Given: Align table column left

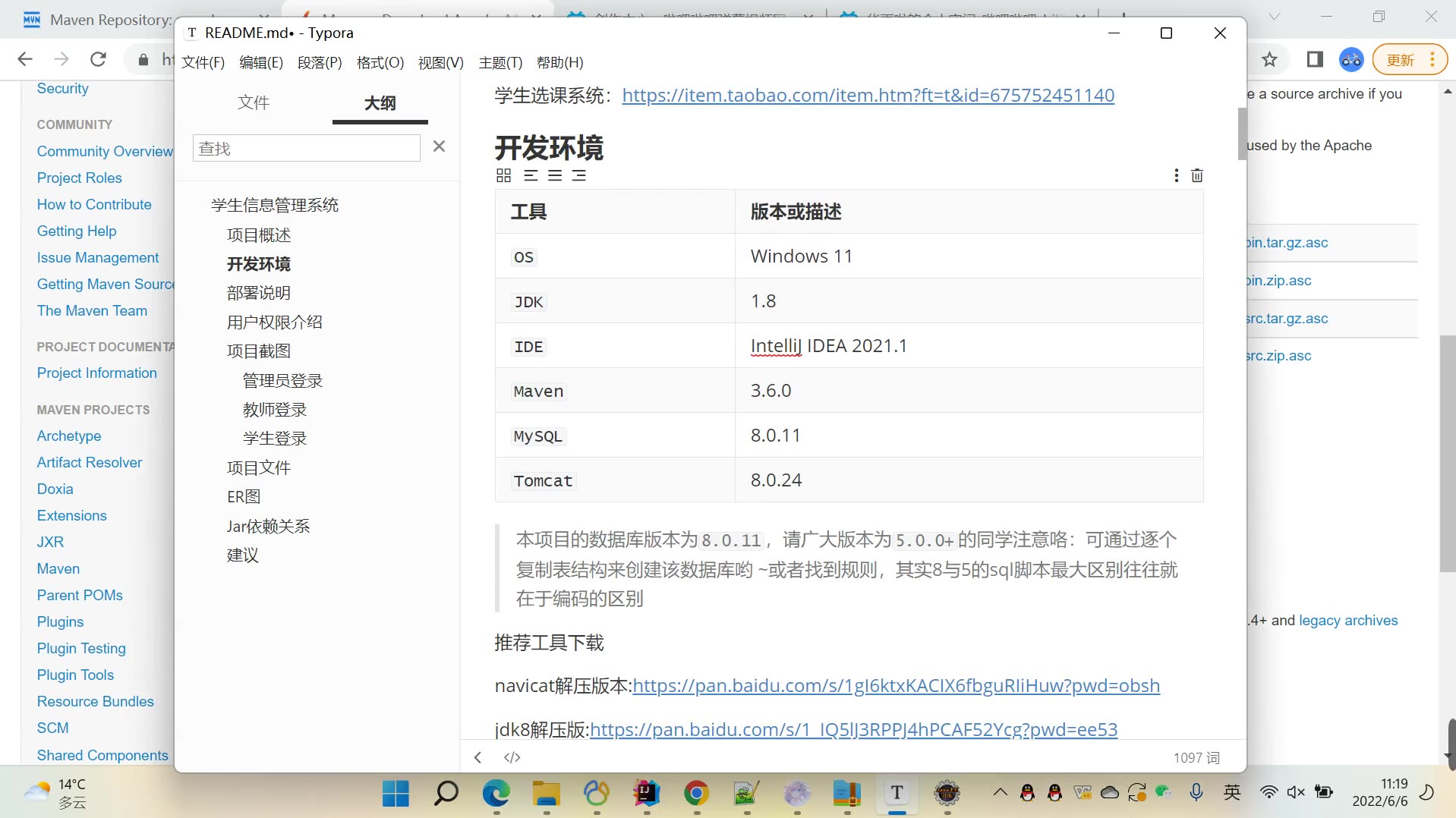Looking at the screenshot, I should 531,176.
